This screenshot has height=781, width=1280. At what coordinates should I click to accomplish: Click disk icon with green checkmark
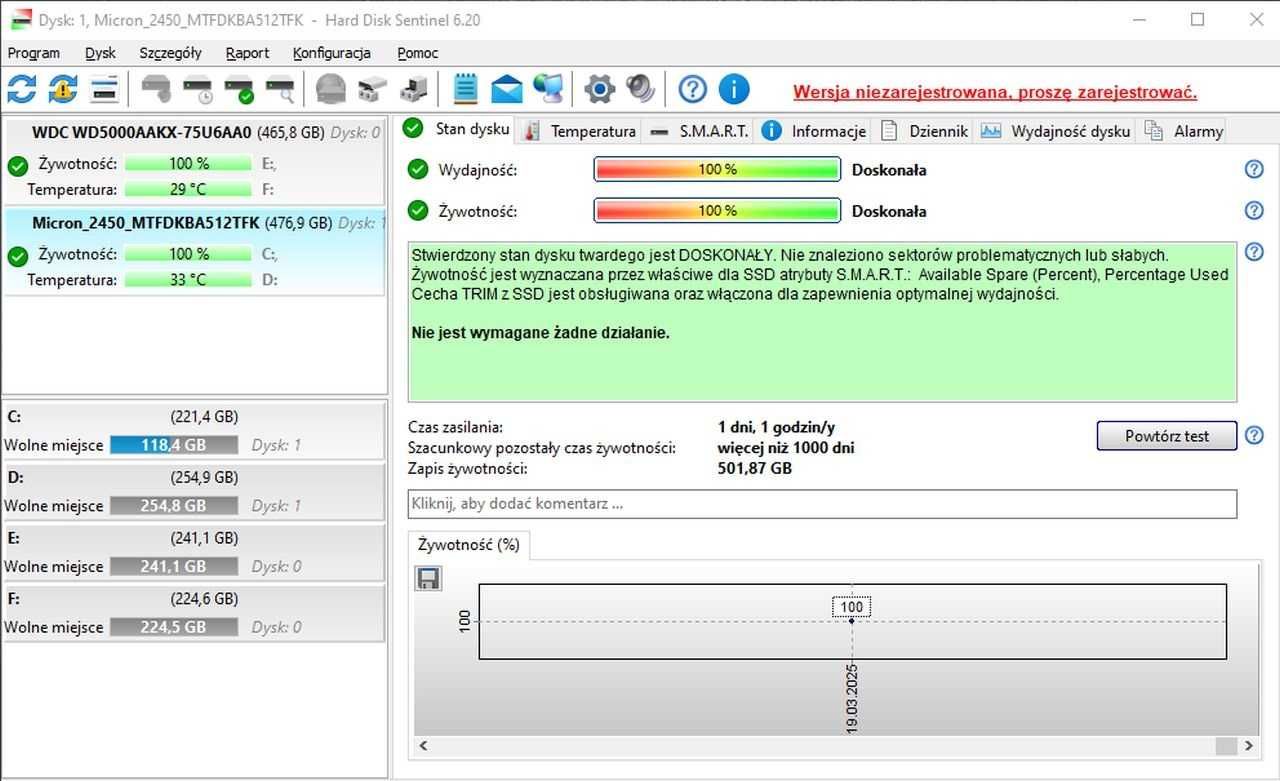point(239,89)
